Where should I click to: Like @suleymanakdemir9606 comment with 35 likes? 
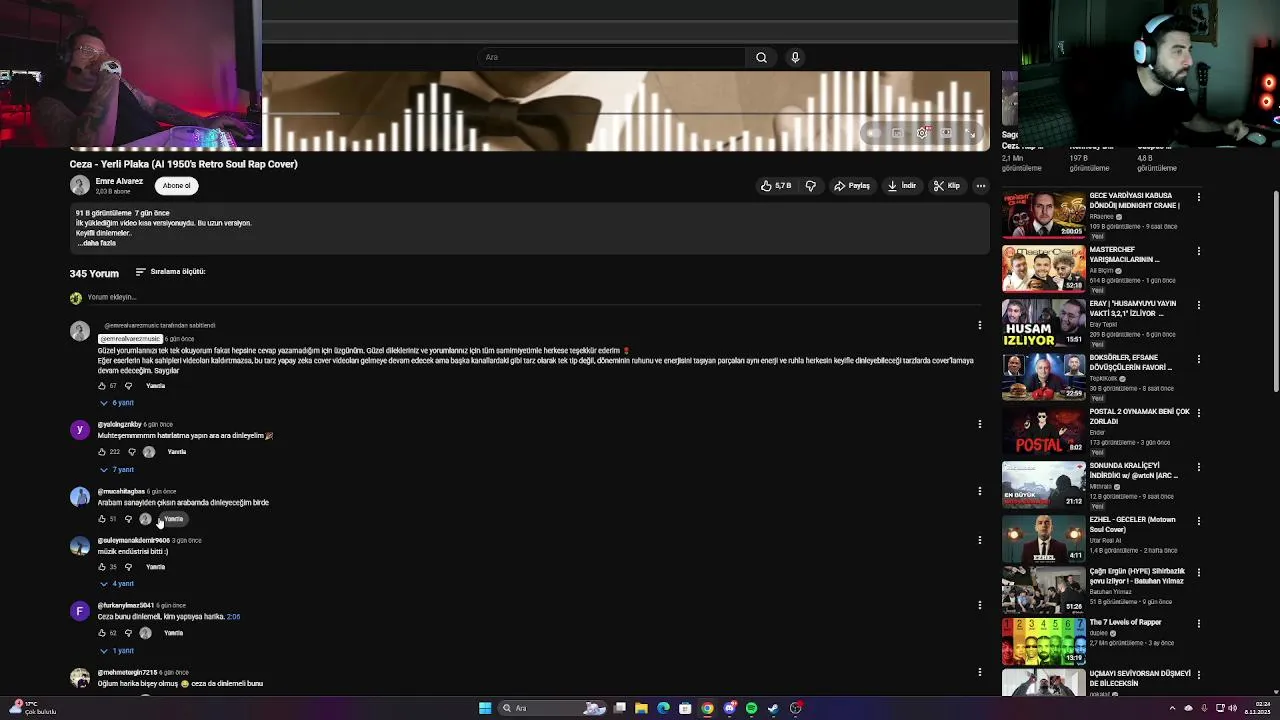(x=102, y=567)
